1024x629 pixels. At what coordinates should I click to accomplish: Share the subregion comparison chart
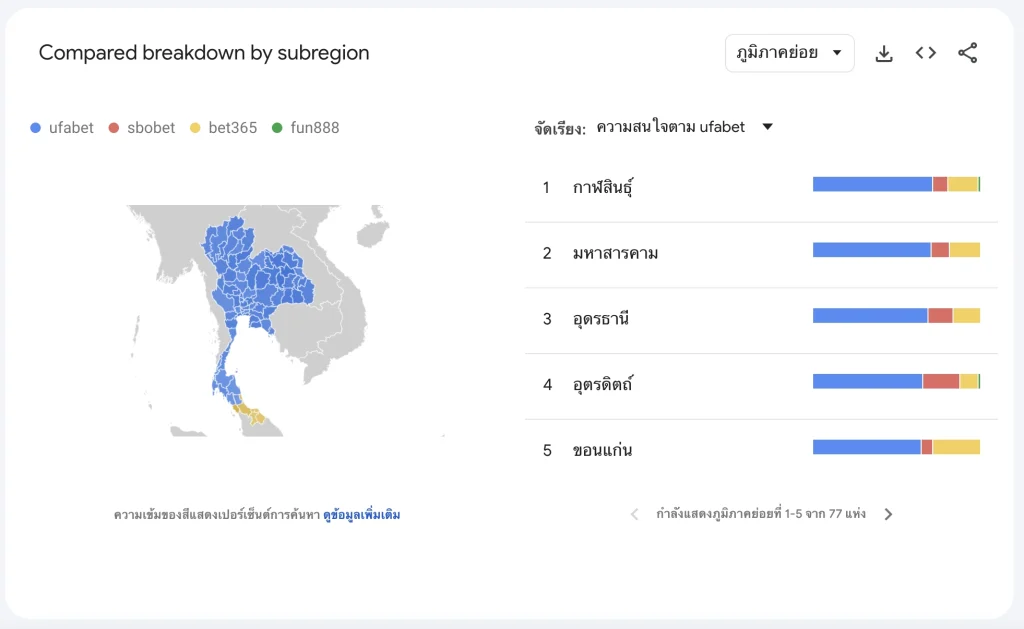tap(967, 53)
